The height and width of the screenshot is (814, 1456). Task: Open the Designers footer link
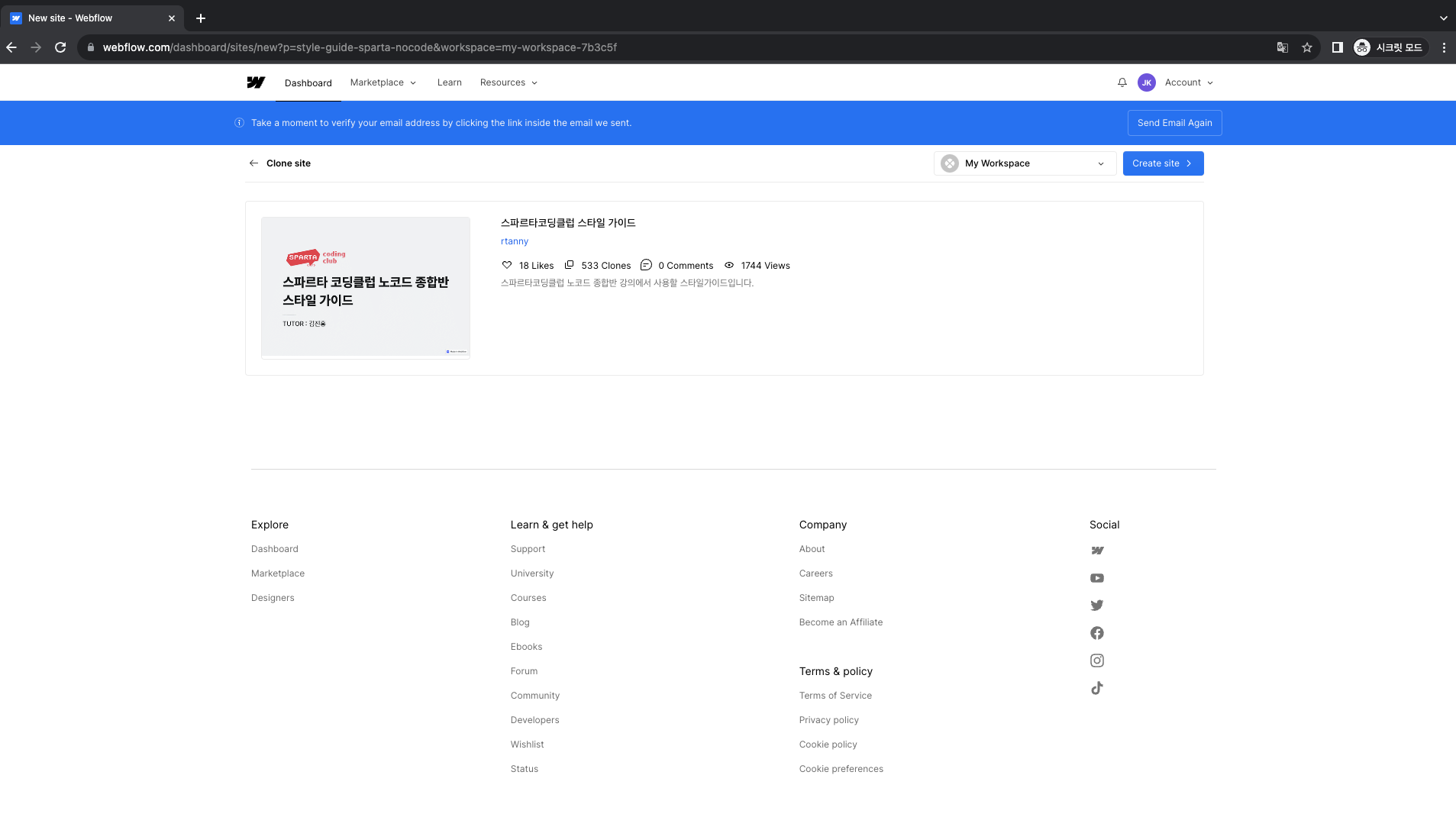pos(273,598)
